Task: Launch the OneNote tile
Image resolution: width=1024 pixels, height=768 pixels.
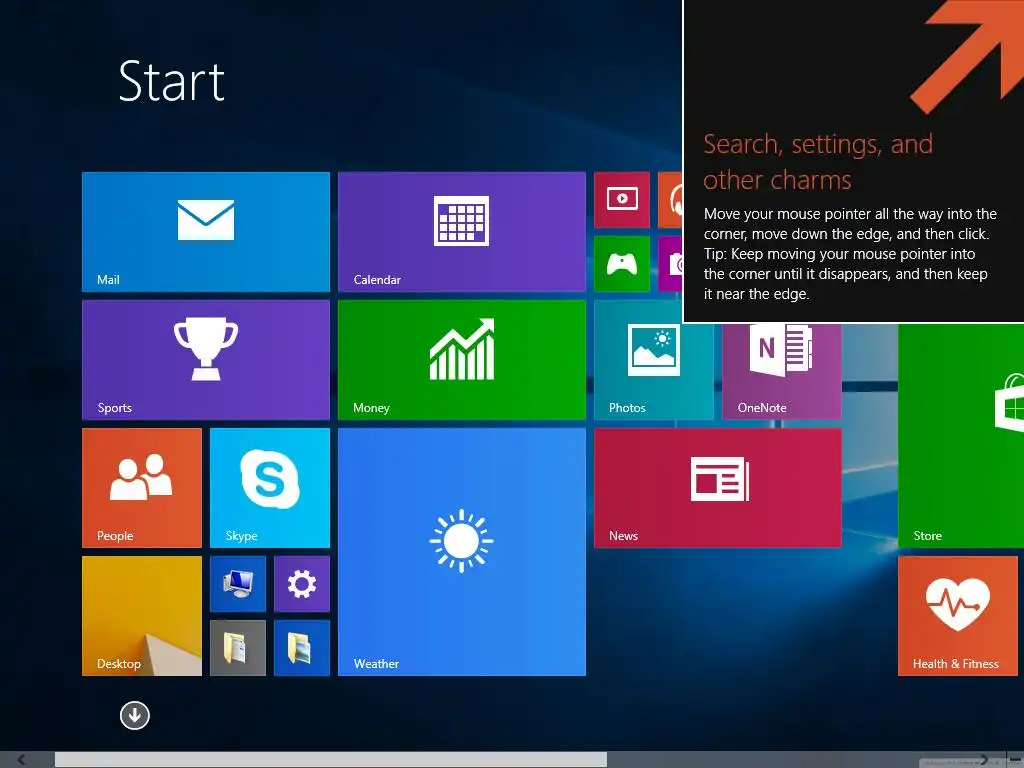Action: pyautogui.click(x=782, y=371)
